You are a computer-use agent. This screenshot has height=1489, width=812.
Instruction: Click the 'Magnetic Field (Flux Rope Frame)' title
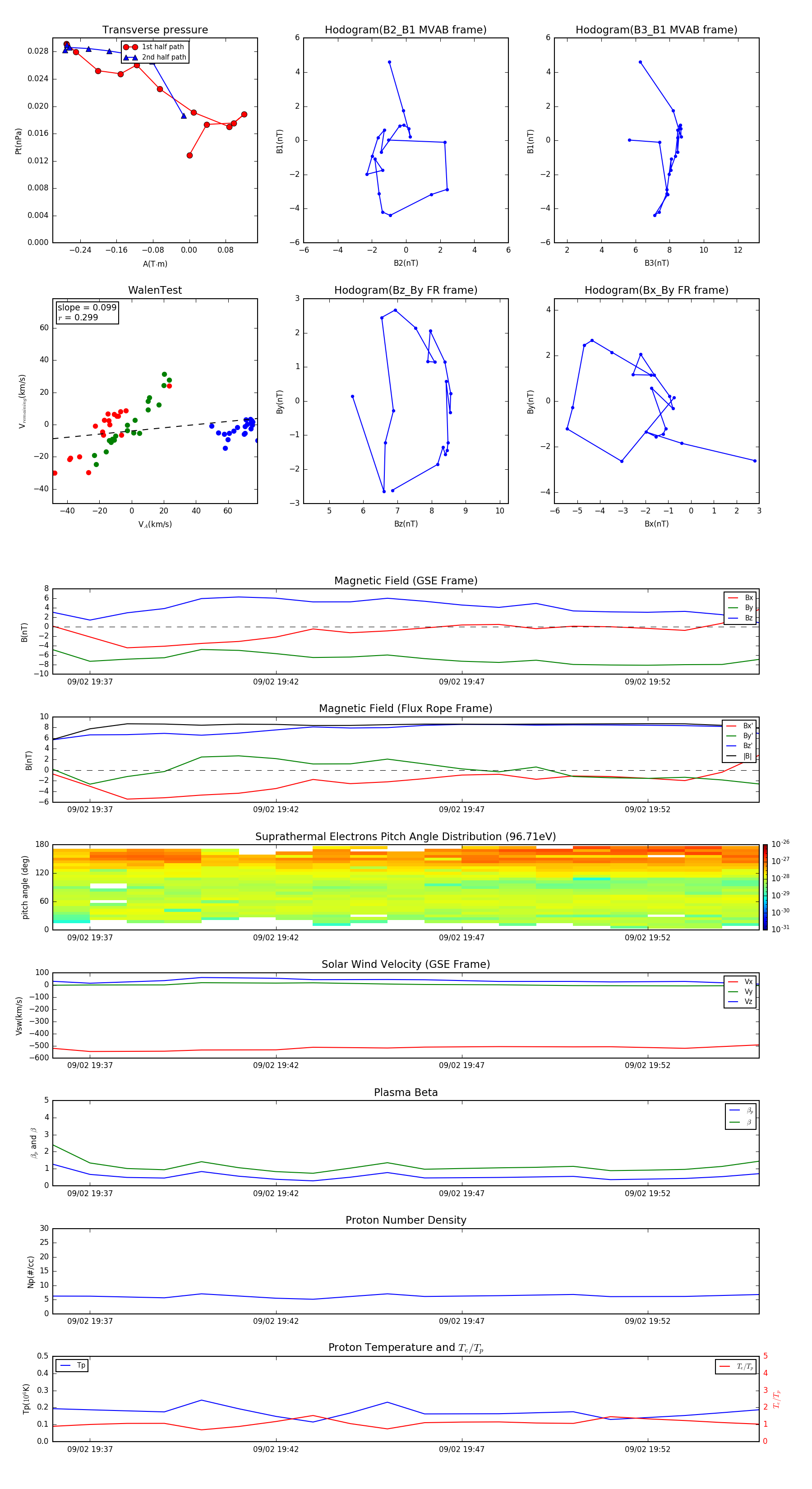tap(406, 709)
